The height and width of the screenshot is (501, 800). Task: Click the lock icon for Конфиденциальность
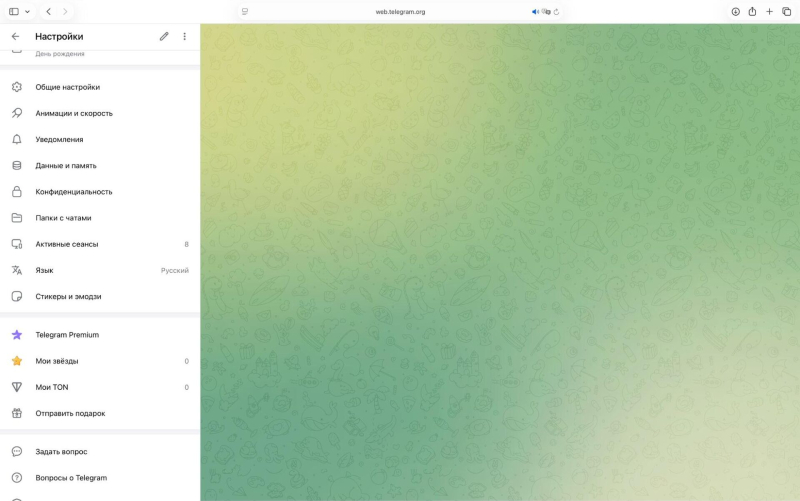16,191
